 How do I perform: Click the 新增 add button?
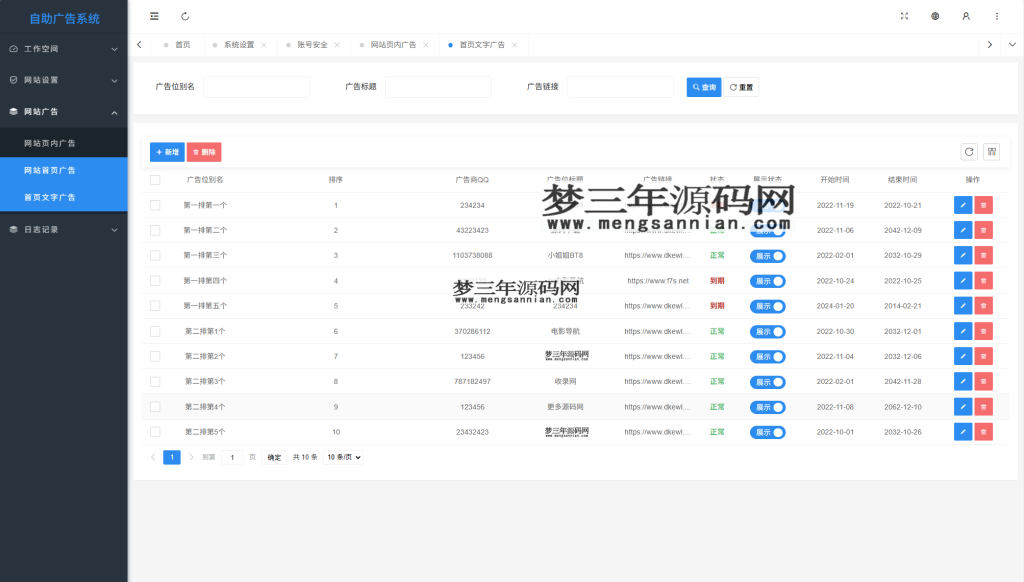pos(167,152)
